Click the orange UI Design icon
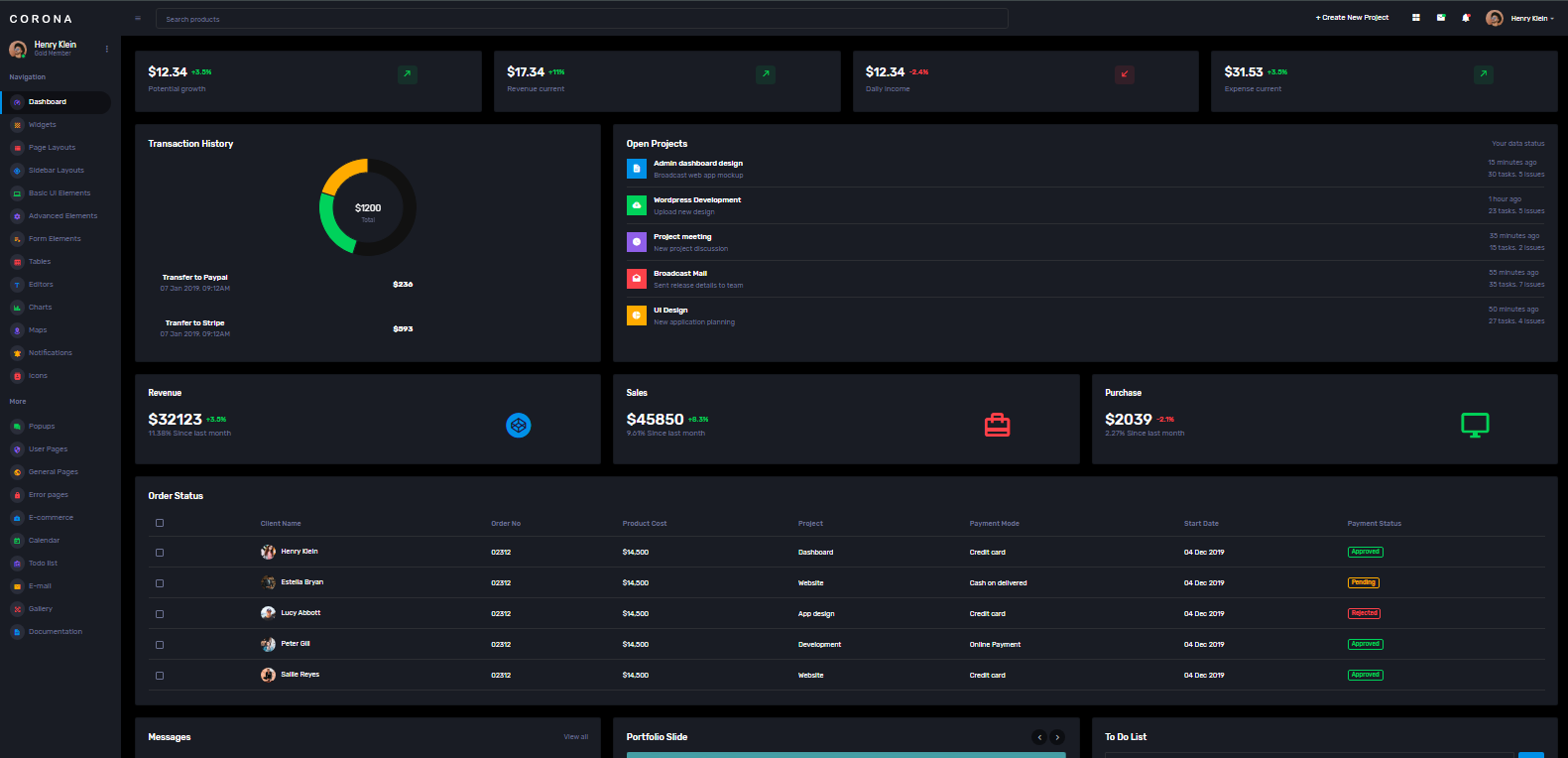 point(637,316)
